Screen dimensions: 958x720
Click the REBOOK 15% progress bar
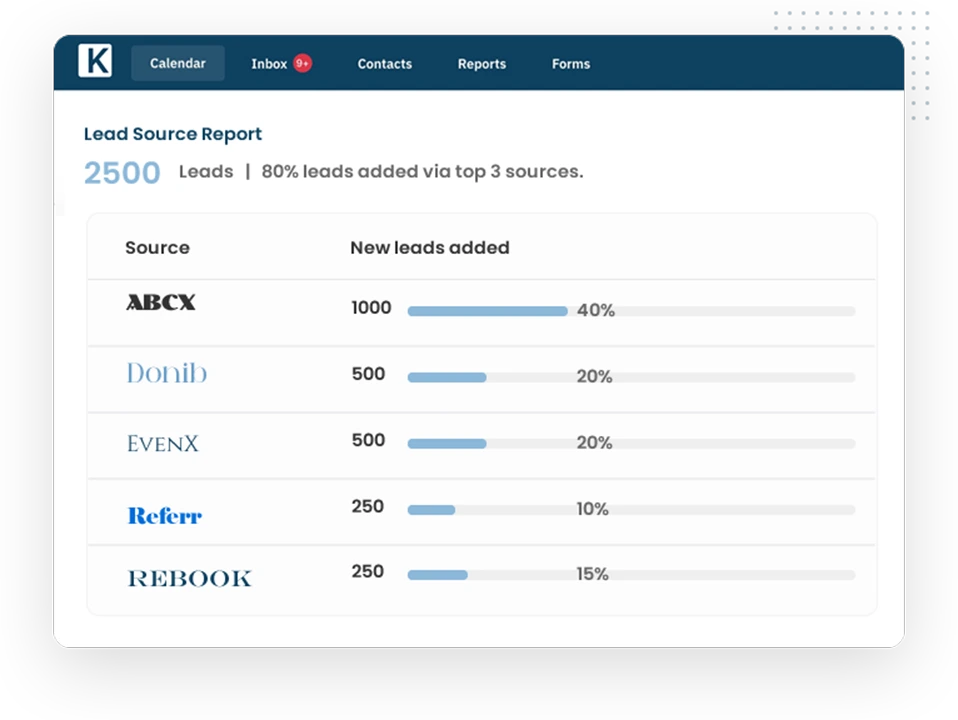[631, 575]
